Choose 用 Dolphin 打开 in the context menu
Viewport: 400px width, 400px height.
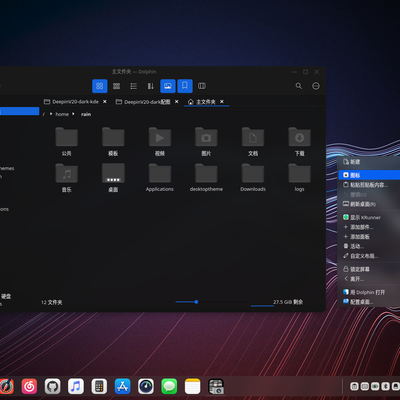[x=369, y=292]
